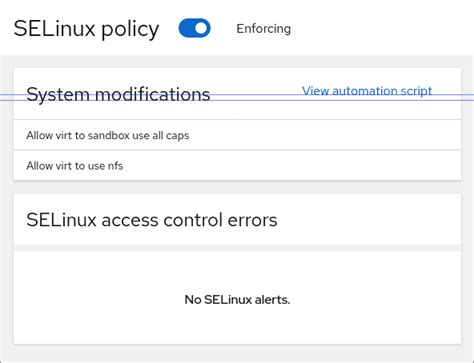Click the SELinux access control errors heading
Image resolution: width=474 pixels, height=363 pixels.
[x=152, y=220]
